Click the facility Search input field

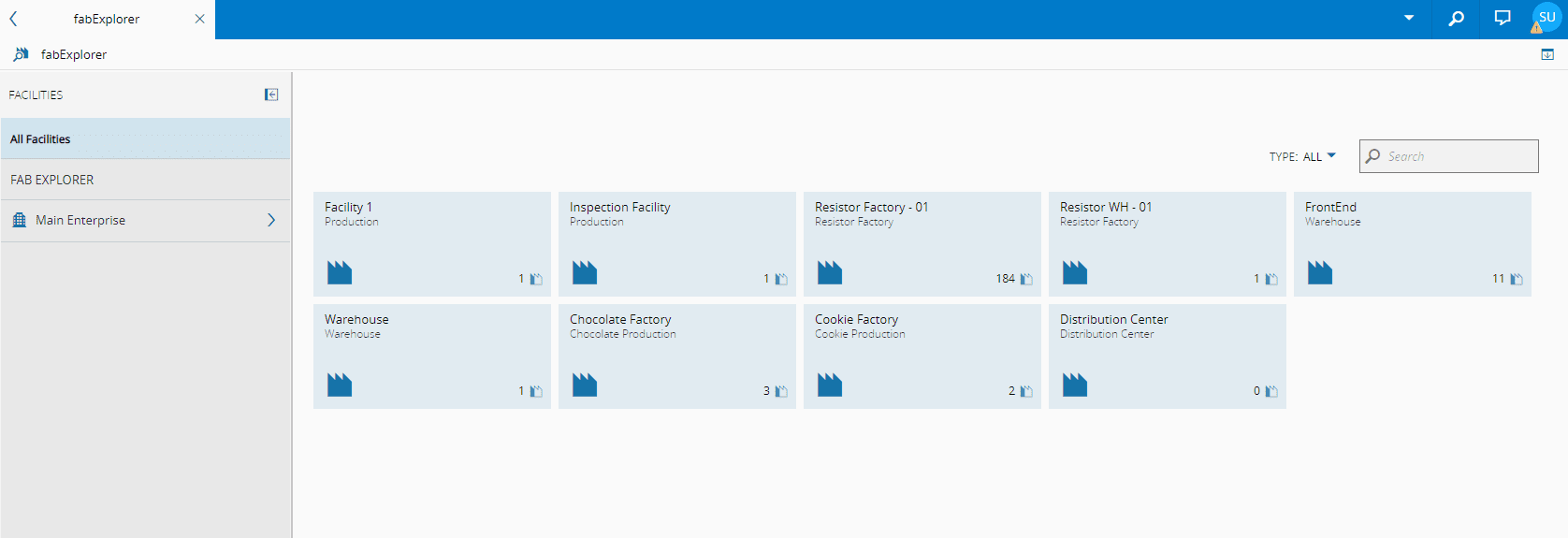1448,156
